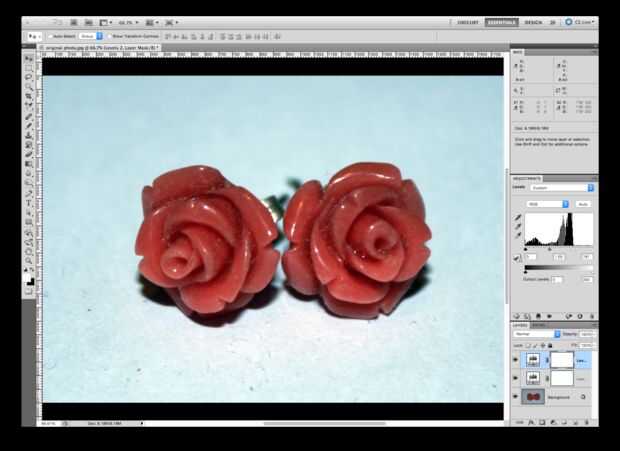Image resolution: width=620 pixels, height=451 pixels.
Task: Click the Auto-Align Layers icon in options bar
Action: coord(278,36)
